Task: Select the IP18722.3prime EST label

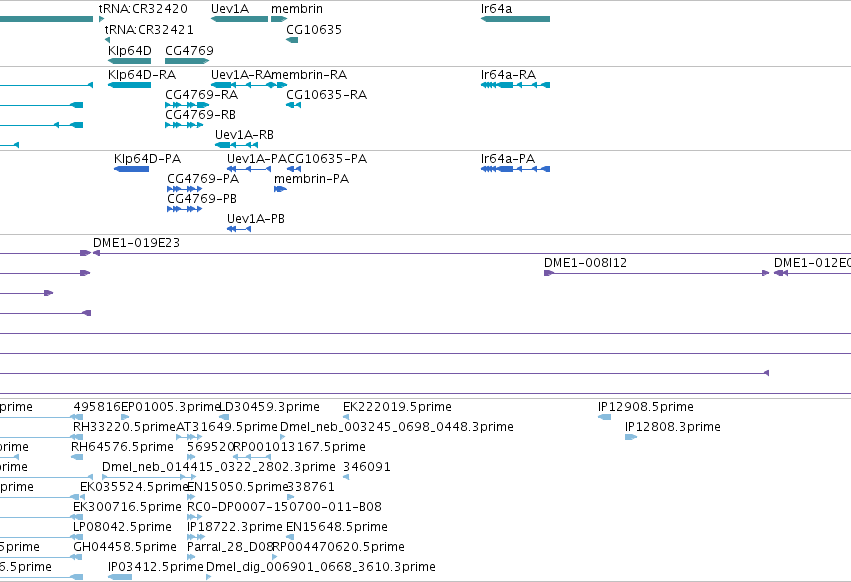Action: click(234, 527)
